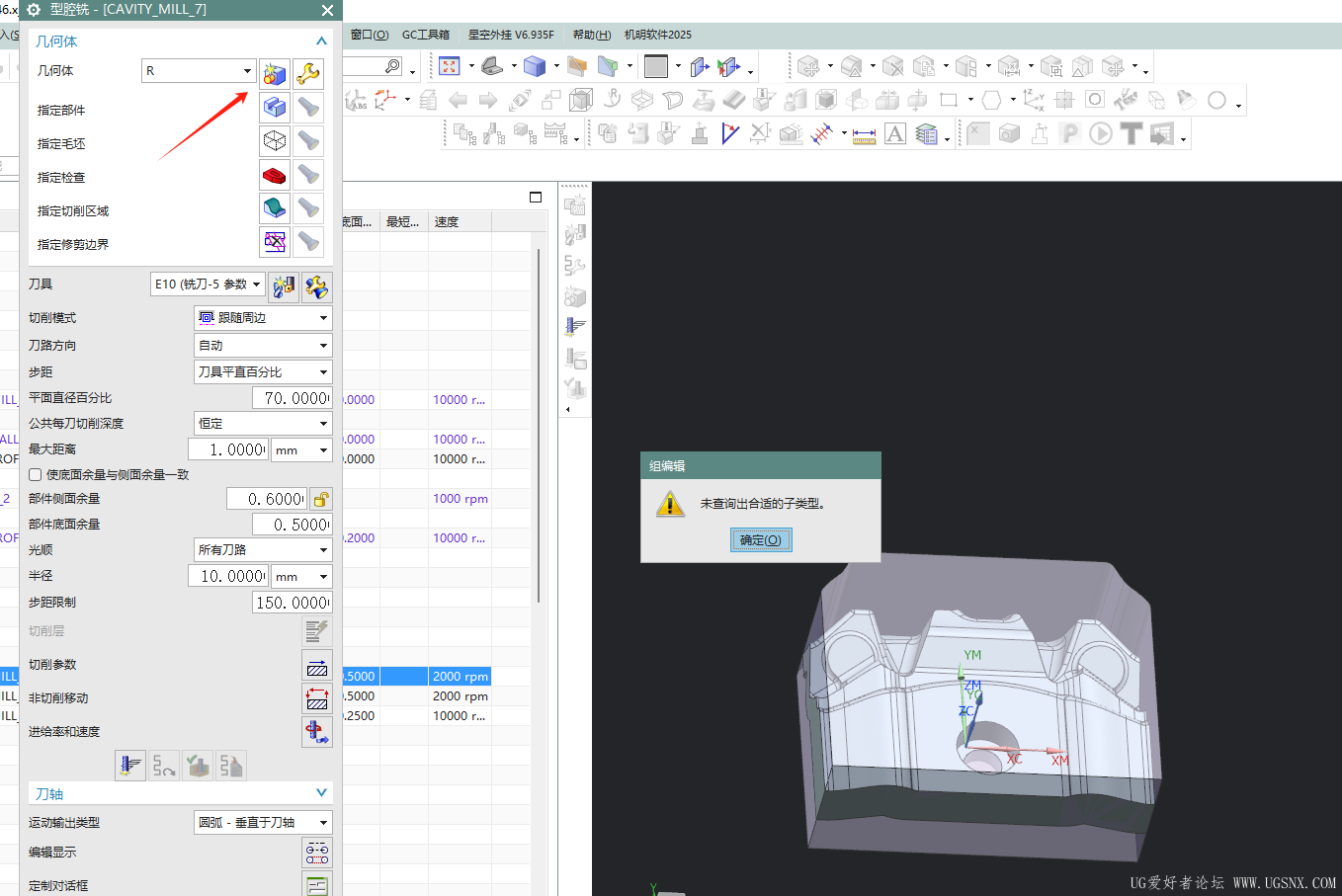Click the specify blank (指定毛坯) icon
The image size is (1342, 896).
(275, 141)
